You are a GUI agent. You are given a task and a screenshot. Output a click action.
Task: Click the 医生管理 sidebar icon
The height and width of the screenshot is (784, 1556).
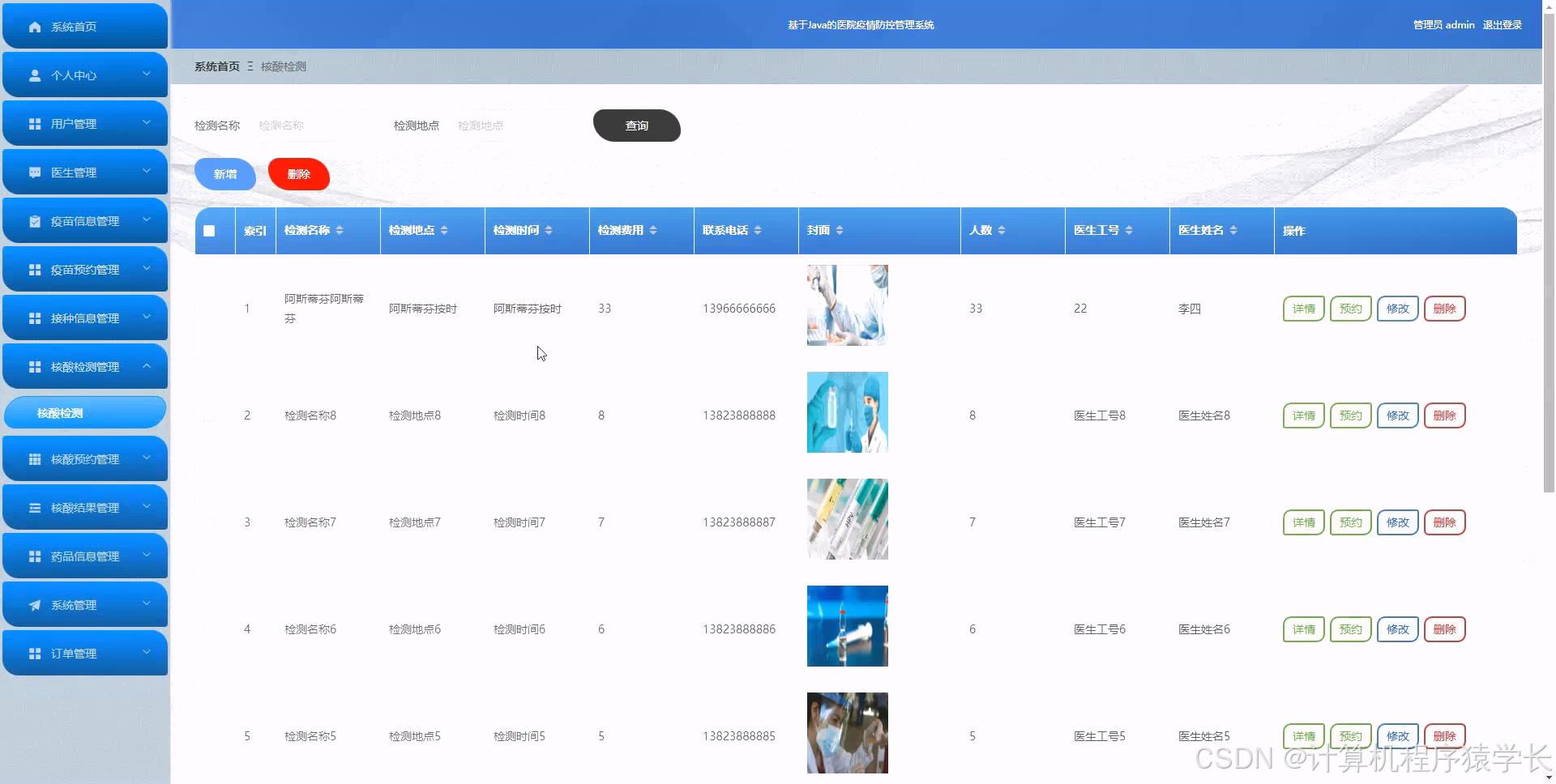pyautogui.click(x=33, y=172)
